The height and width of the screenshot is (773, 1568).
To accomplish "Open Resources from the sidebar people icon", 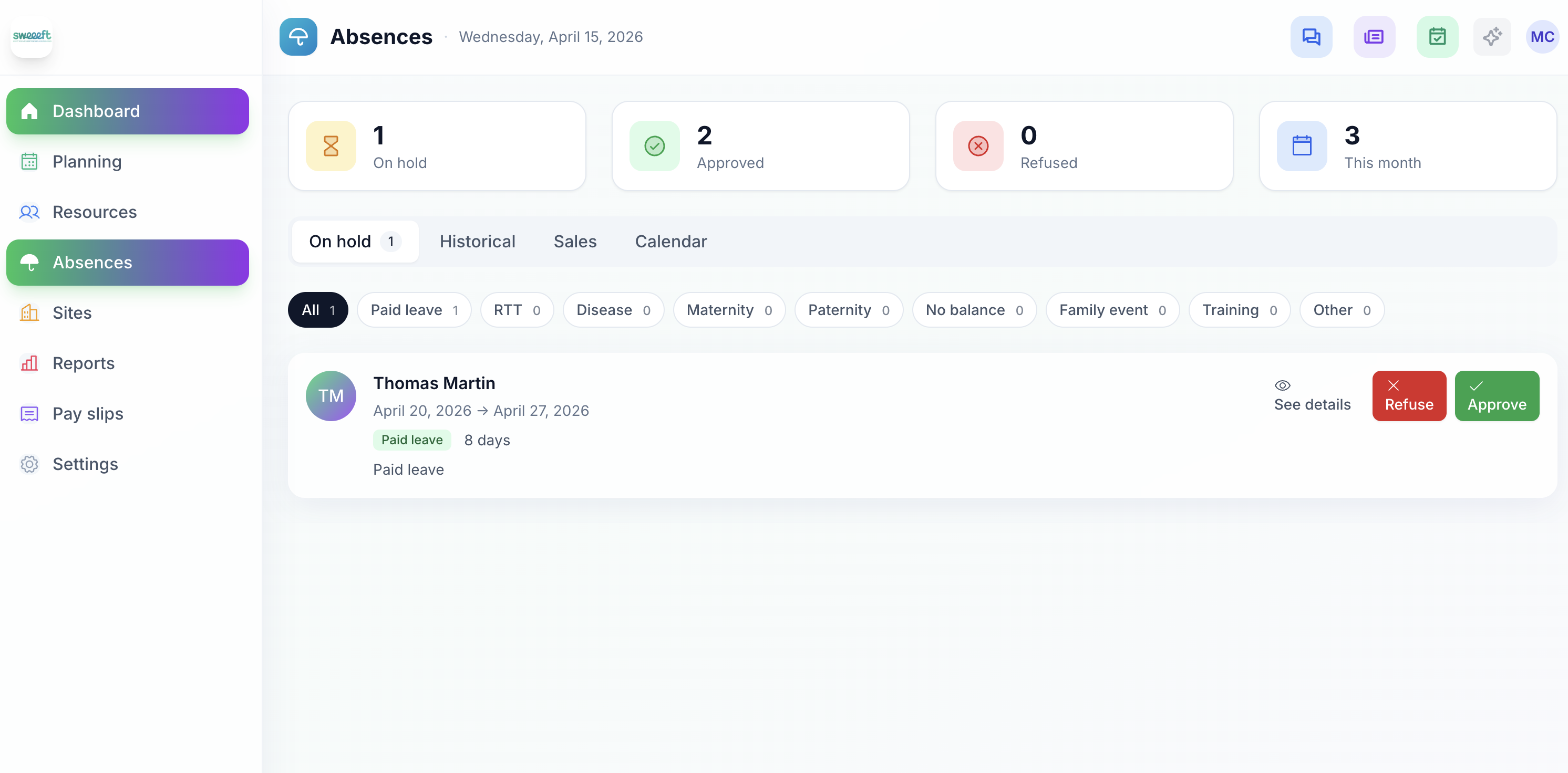I will point(29,212).
